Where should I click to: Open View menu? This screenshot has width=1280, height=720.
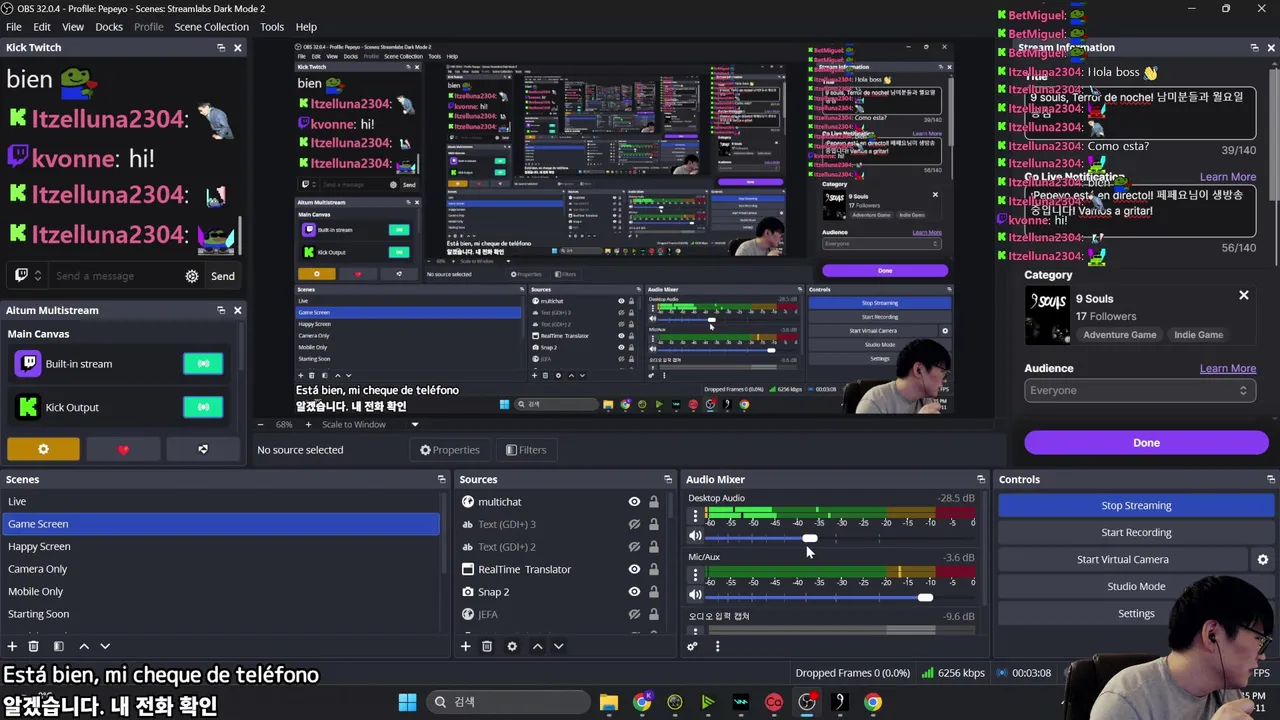[x=73, y=27]
